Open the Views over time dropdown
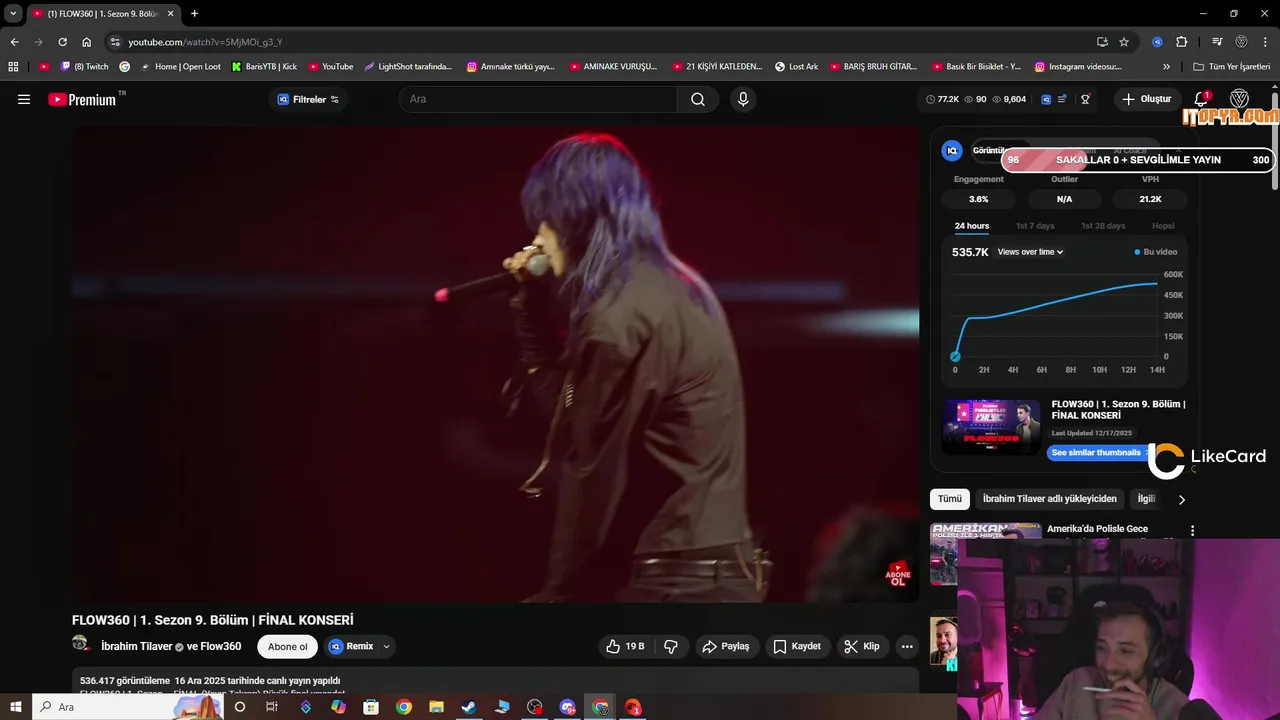 pos(1030,252)
